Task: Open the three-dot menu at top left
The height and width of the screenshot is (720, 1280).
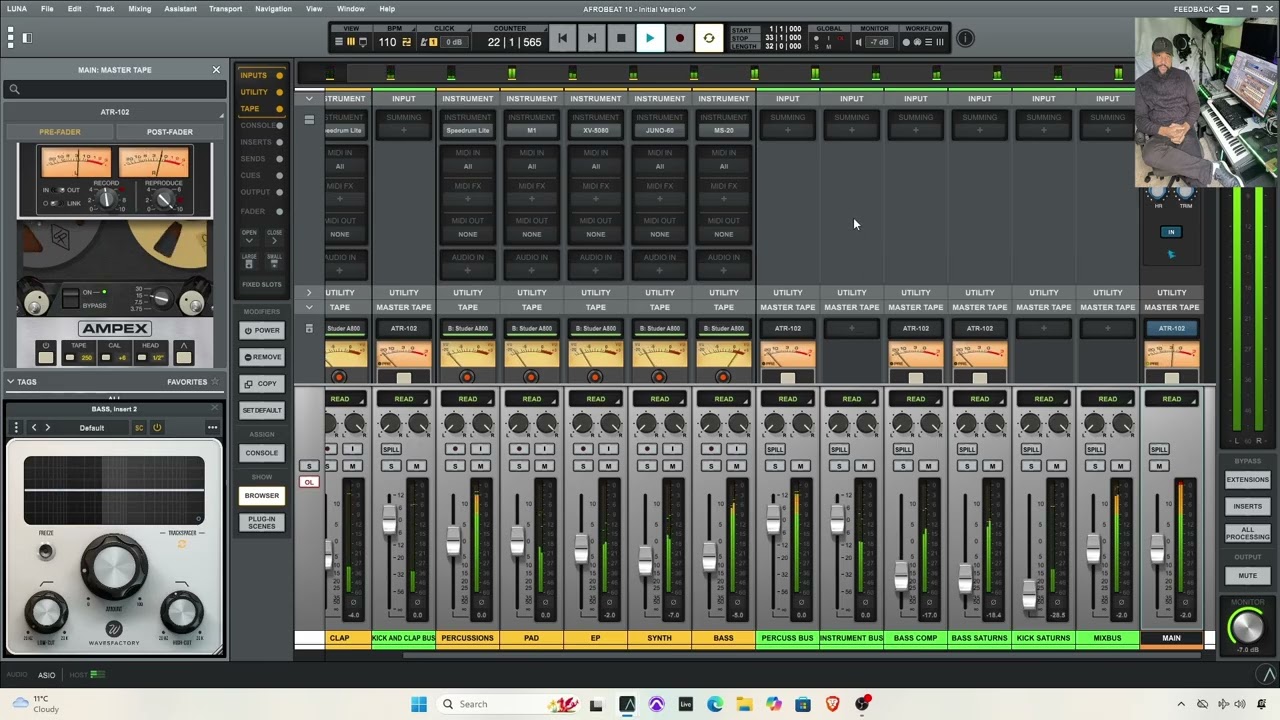Action: coord(10,38)
